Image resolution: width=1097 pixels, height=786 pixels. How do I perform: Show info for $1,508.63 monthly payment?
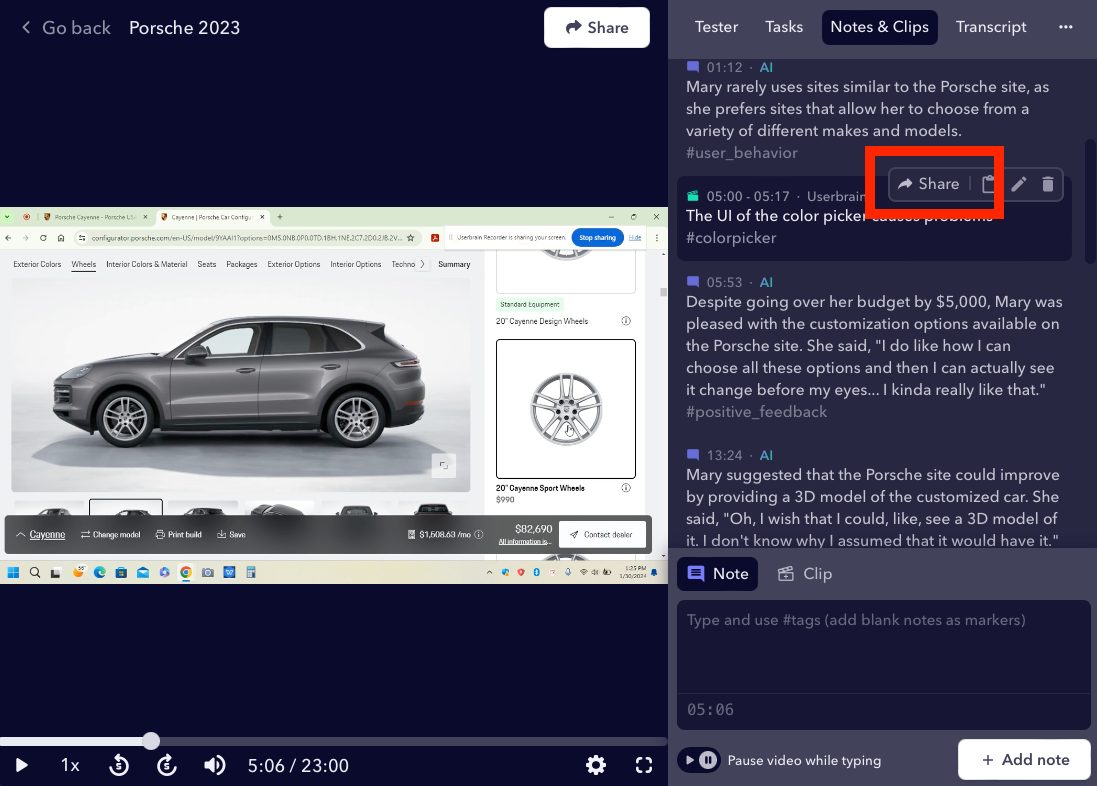(479, 535)
